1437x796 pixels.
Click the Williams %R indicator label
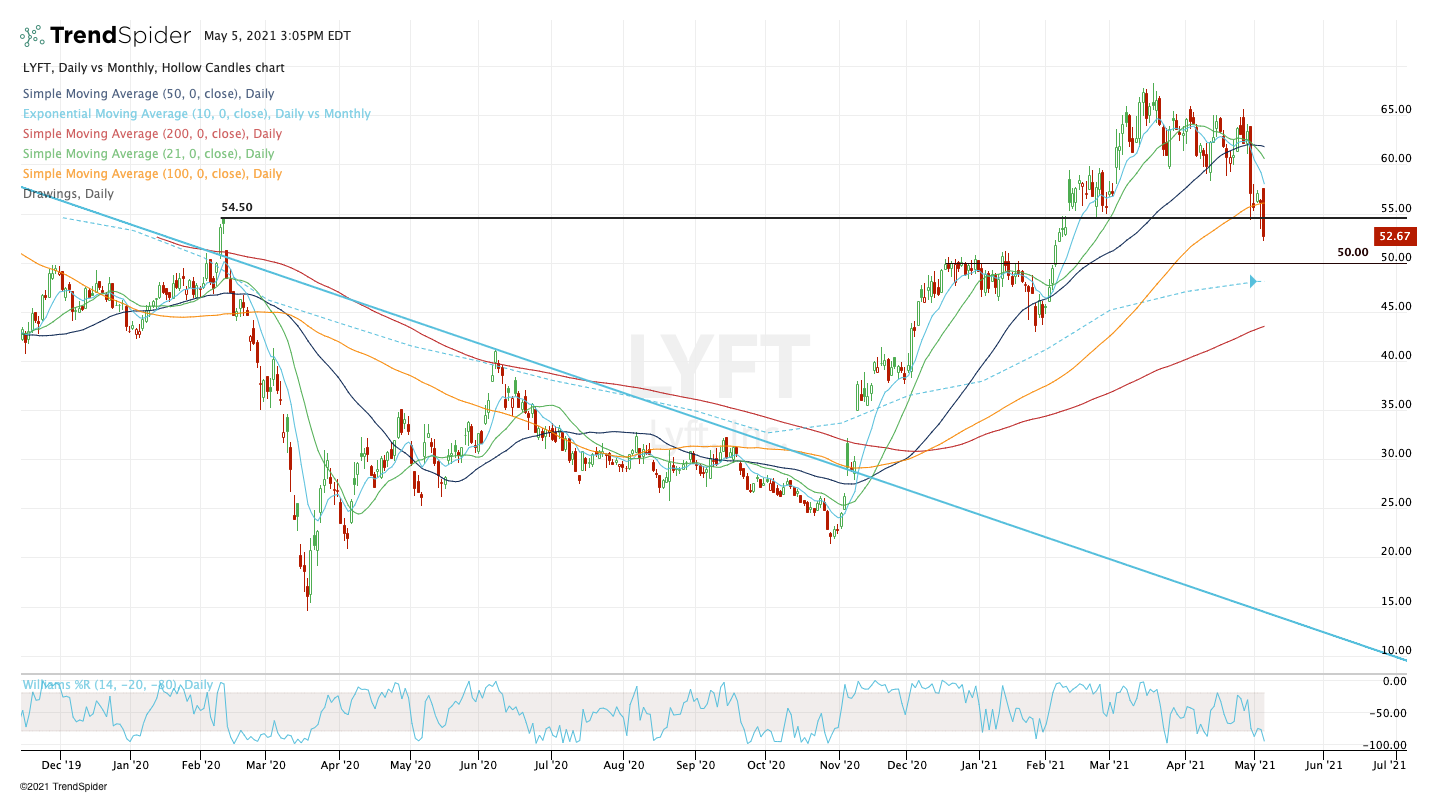[x=117, y=685]
